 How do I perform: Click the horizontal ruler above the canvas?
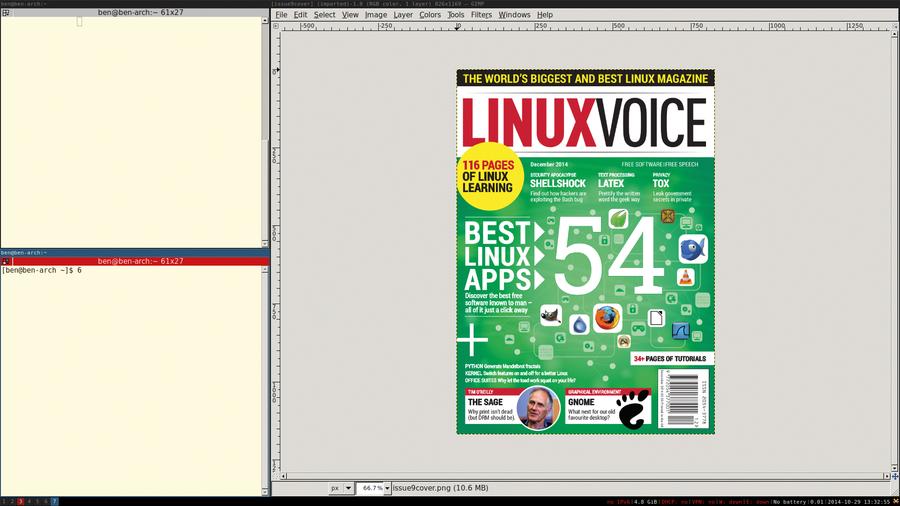(585, 26)
